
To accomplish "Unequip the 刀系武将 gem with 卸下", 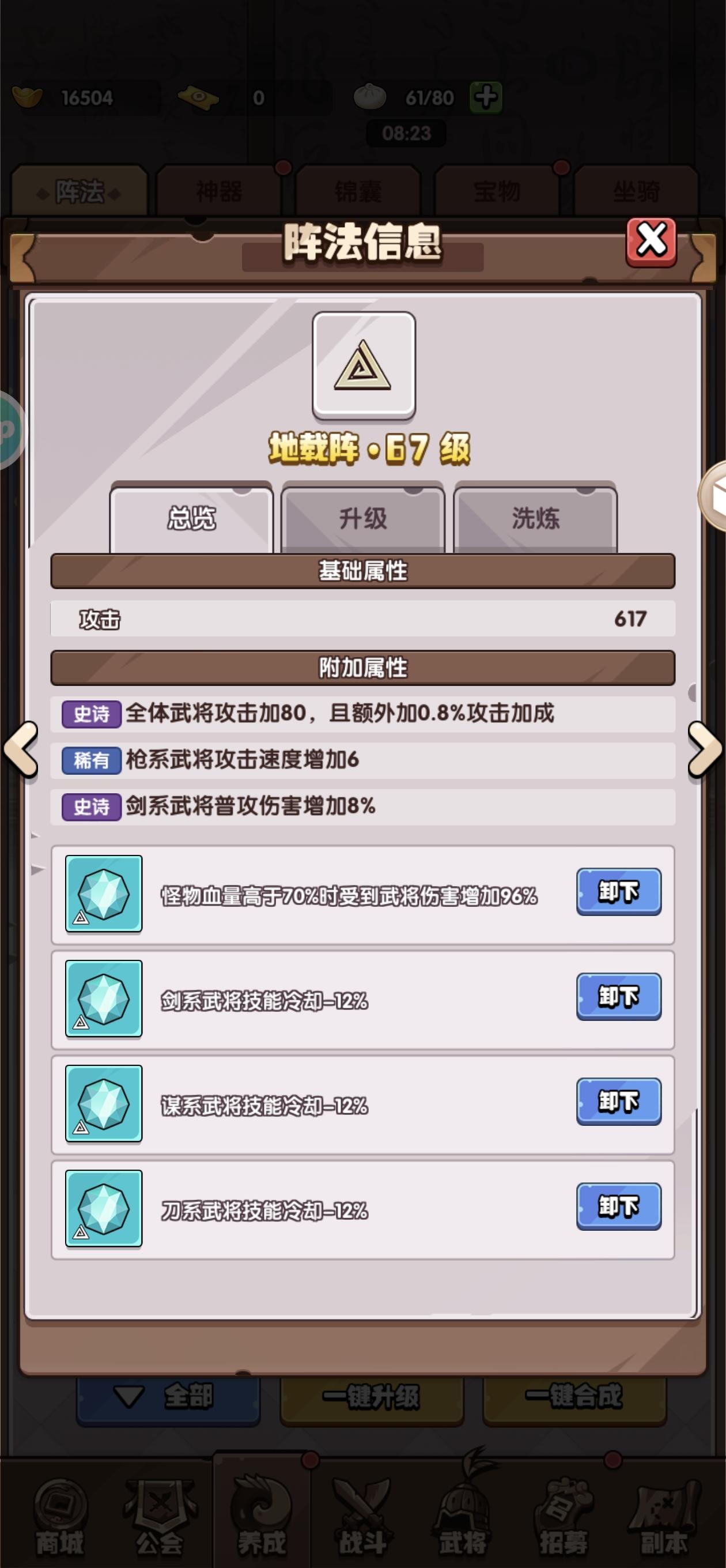I will coord(618,1207).
